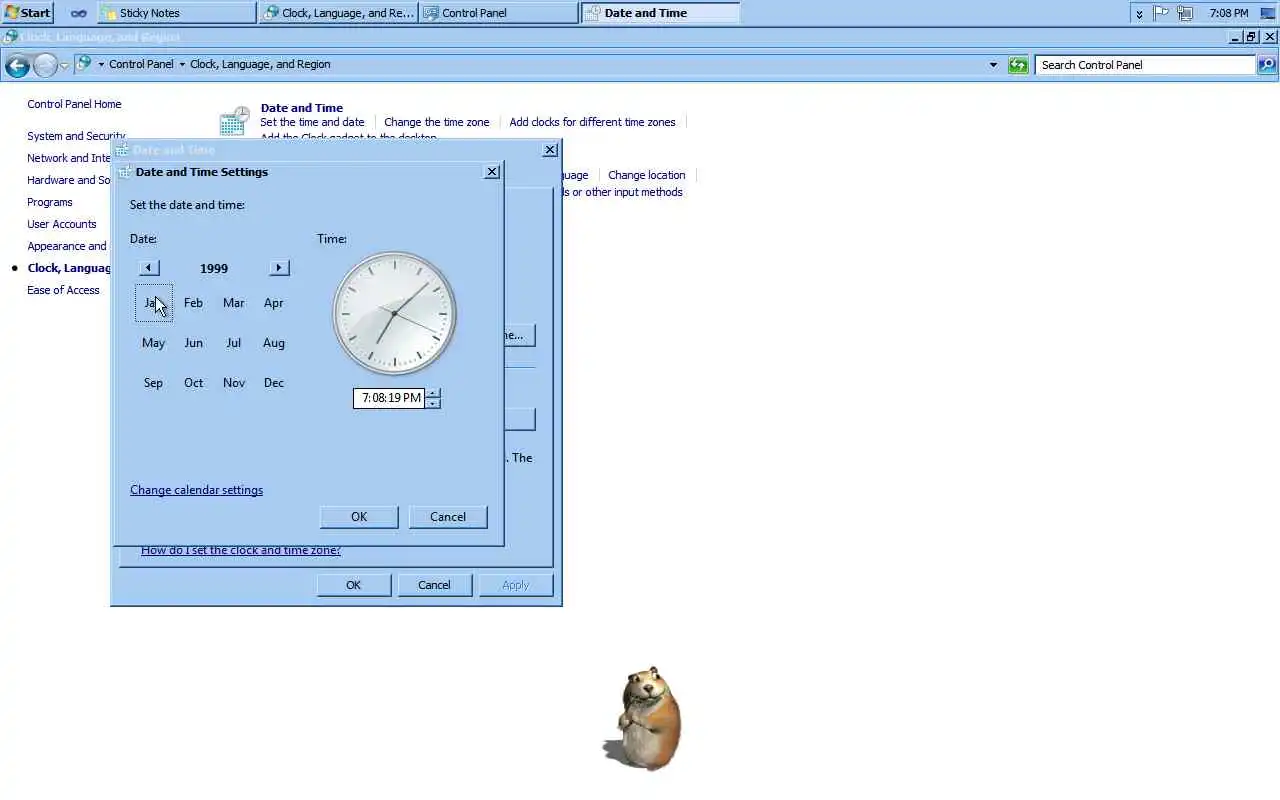Select Nov in the month grid
The width and height of the screenshot is (1280, 800).
pos(233,383)
